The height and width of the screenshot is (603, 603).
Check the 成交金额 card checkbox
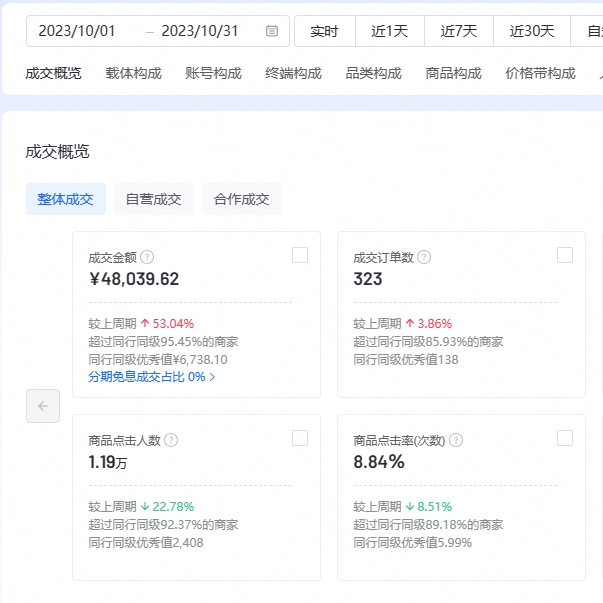click(x=300, y=255)
